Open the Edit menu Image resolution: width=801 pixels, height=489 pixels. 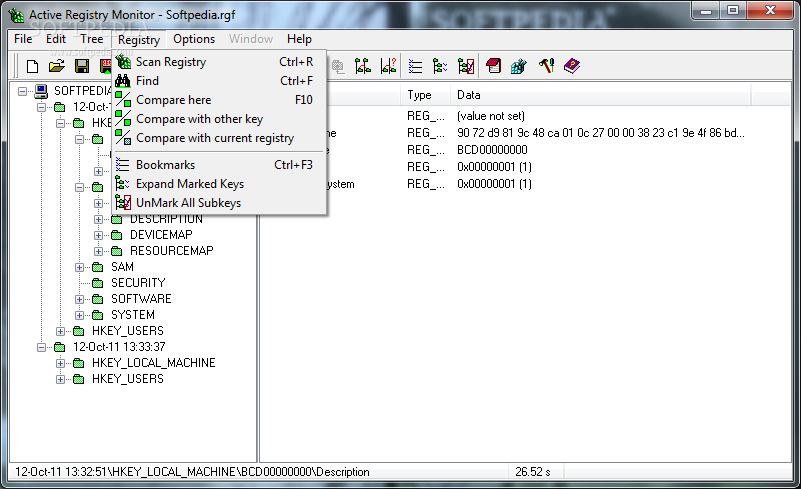[x=56, y=39]
